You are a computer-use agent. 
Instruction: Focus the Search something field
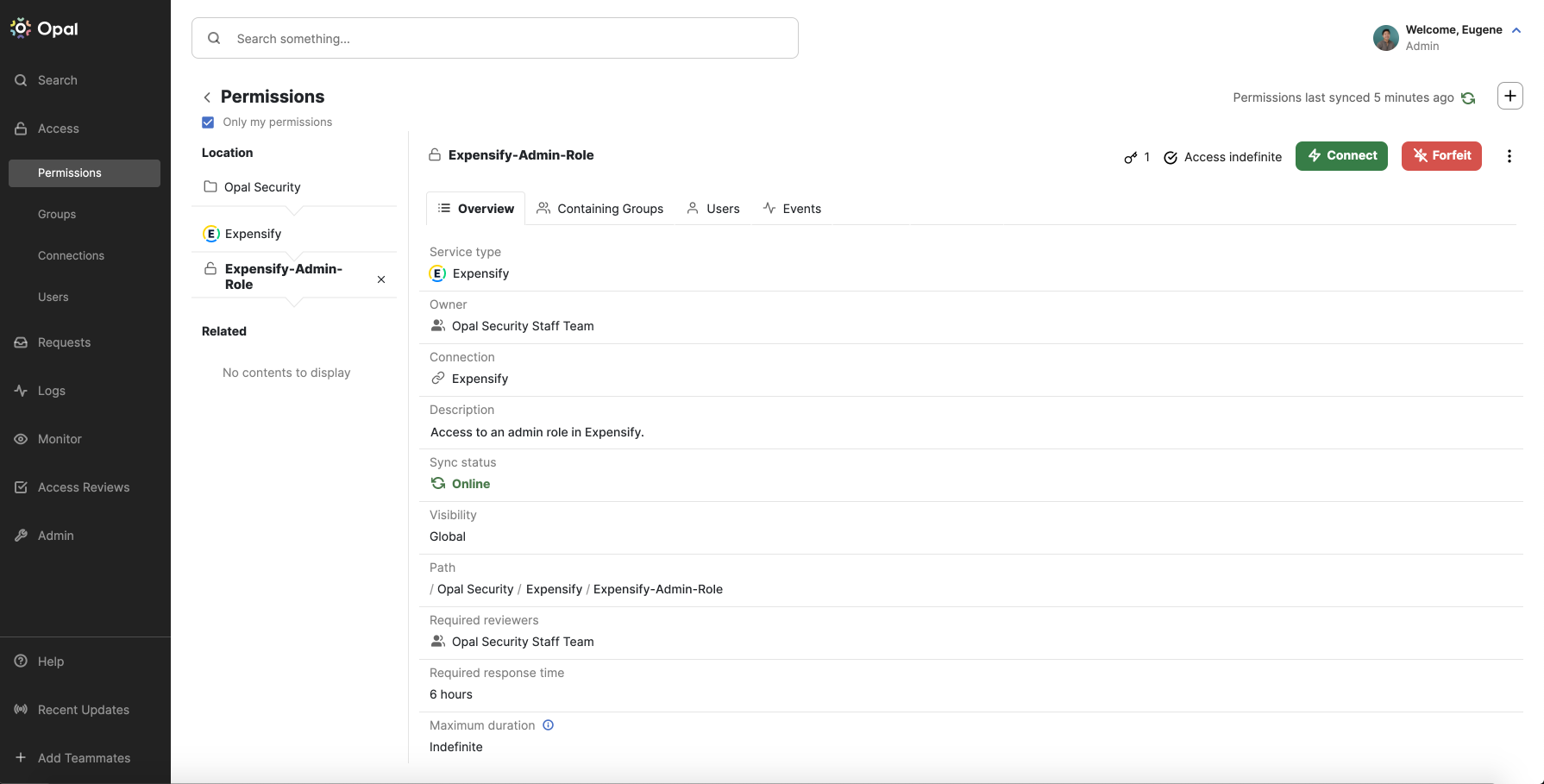495,38
